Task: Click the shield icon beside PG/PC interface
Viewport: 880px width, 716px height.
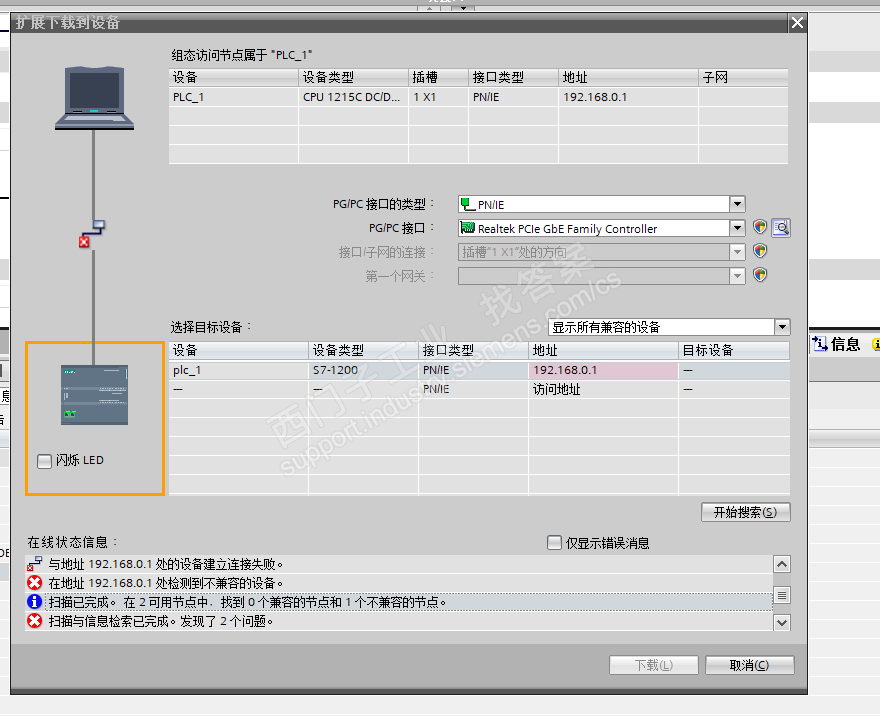Action: pos(760,227)
